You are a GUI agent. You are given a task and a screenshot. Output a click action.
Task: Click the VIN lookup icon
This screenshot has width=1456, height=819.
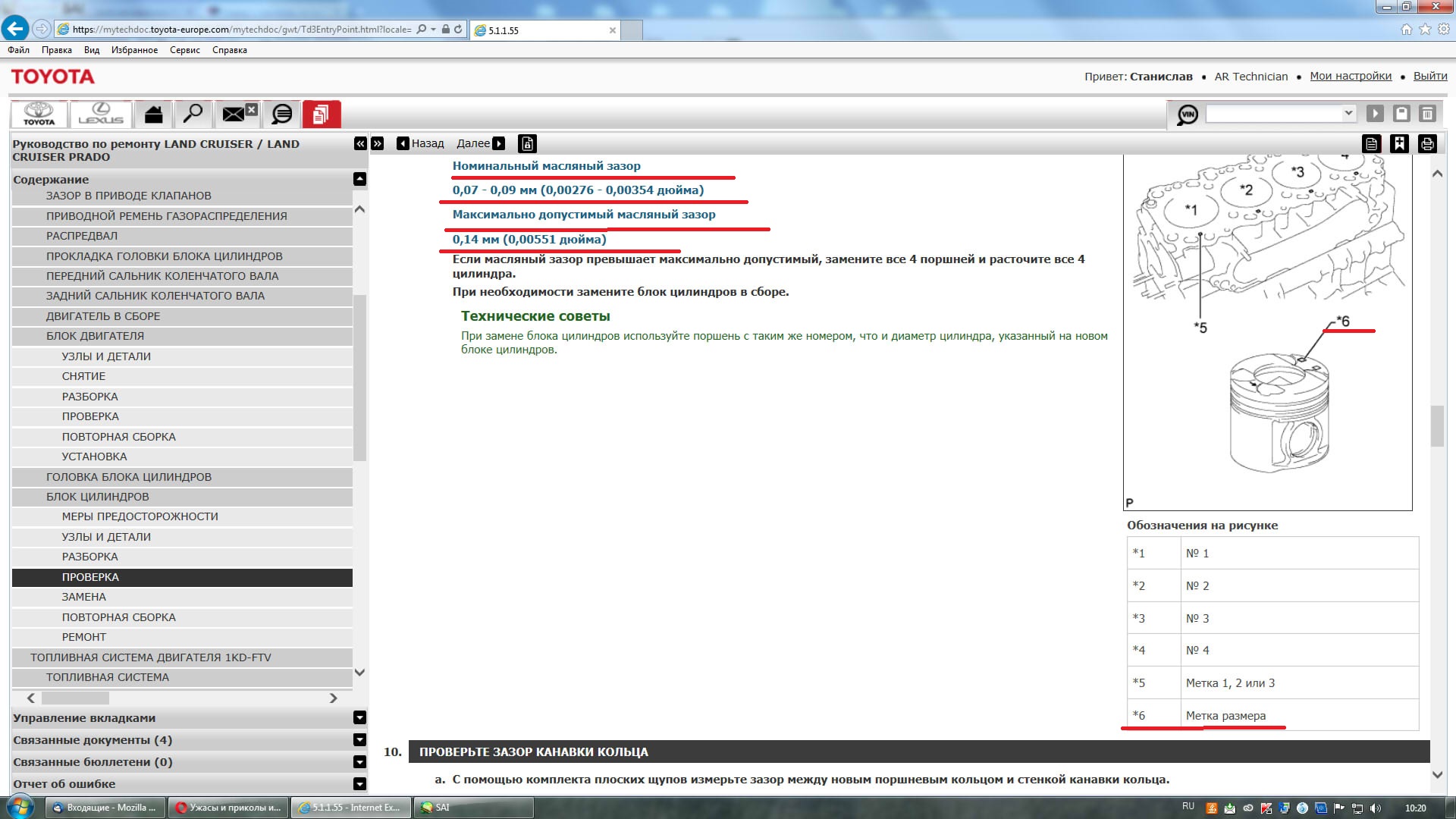1187,115
